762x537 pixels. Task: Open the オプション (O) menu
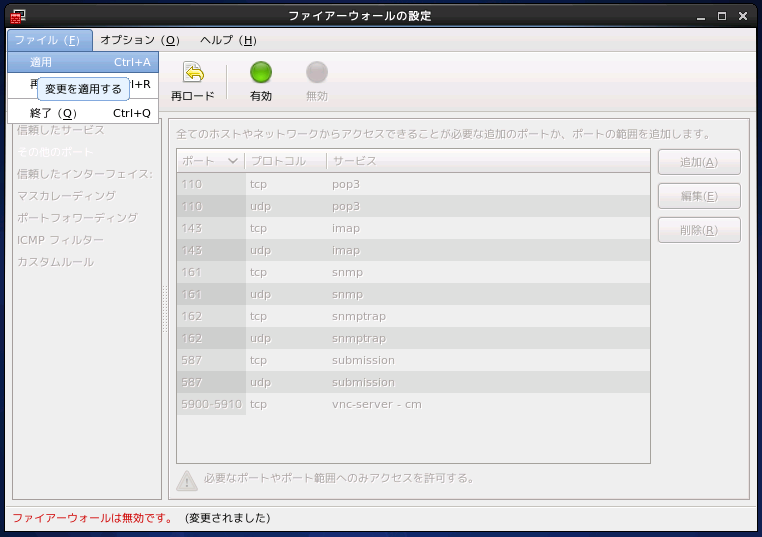pyautogui.click(x=140, y=40)
